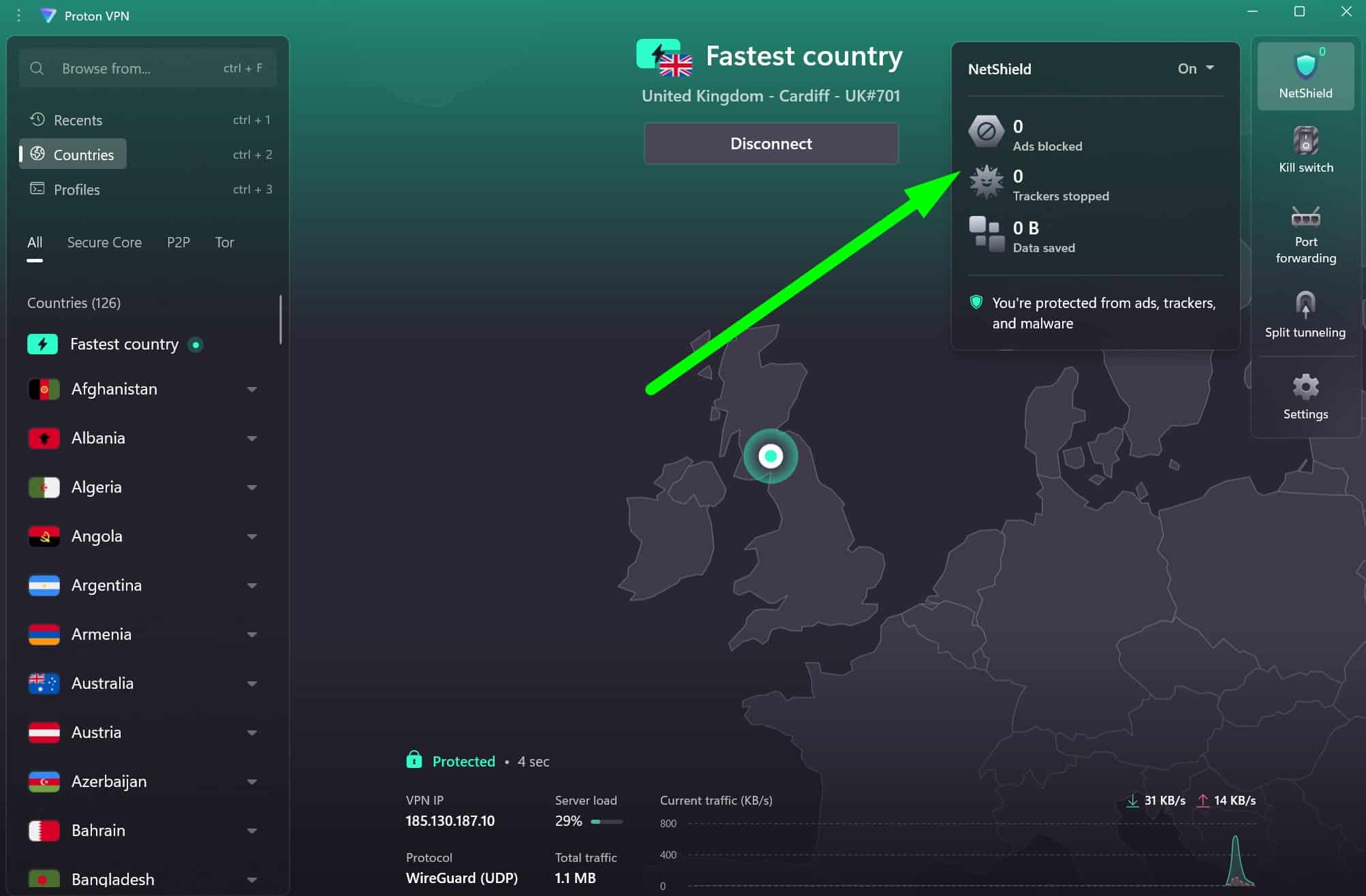The height and width of the screenshot is (896, 1366).
Task: Expand Albania server list
Action: 252,438
